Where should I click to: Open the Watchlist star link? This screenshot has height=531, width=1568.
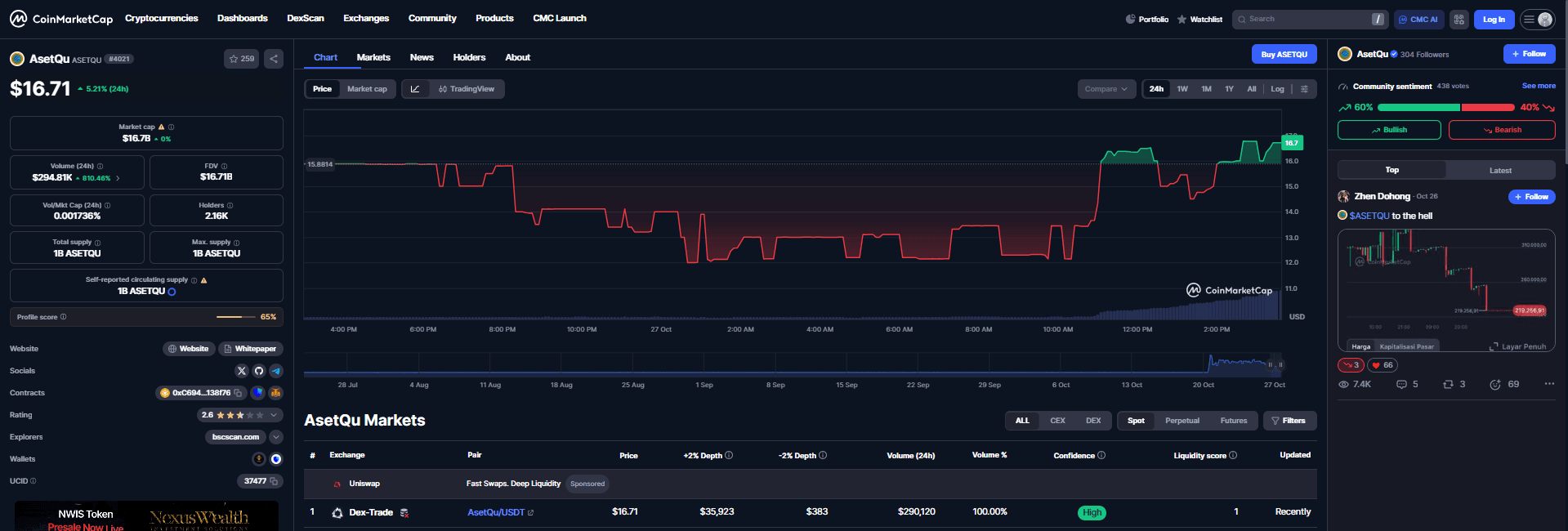click(x=1199, y=19)
